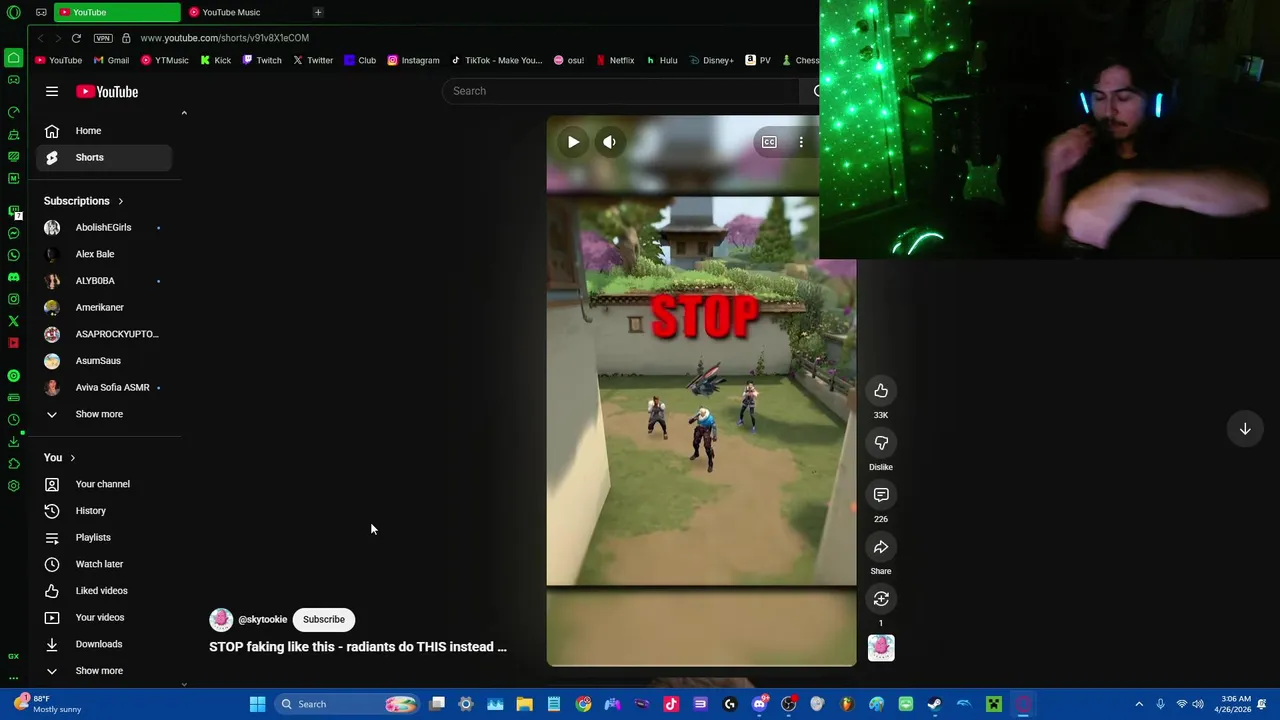1280x720 pixels.
Task: Show hidden system tray icons
Action: click(x=1139, y=704)
